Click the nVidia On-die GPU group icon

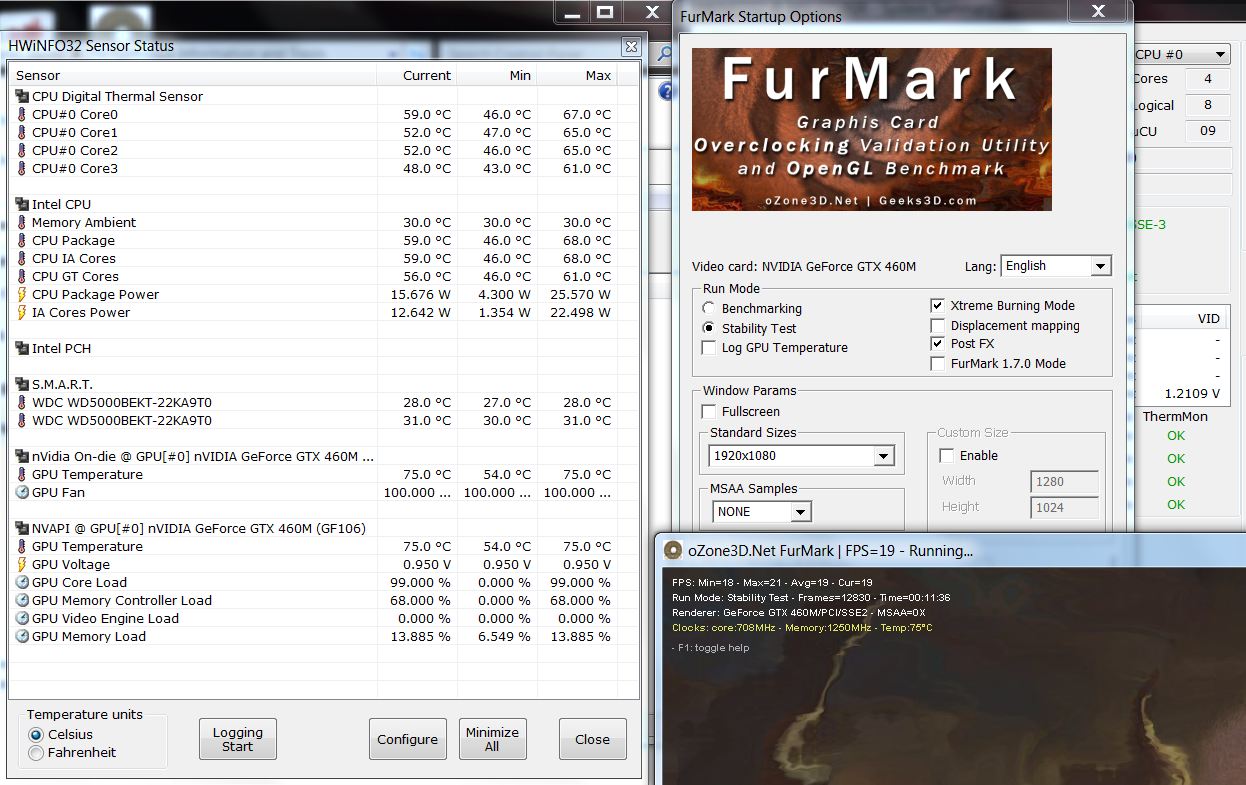click(22, 456)
